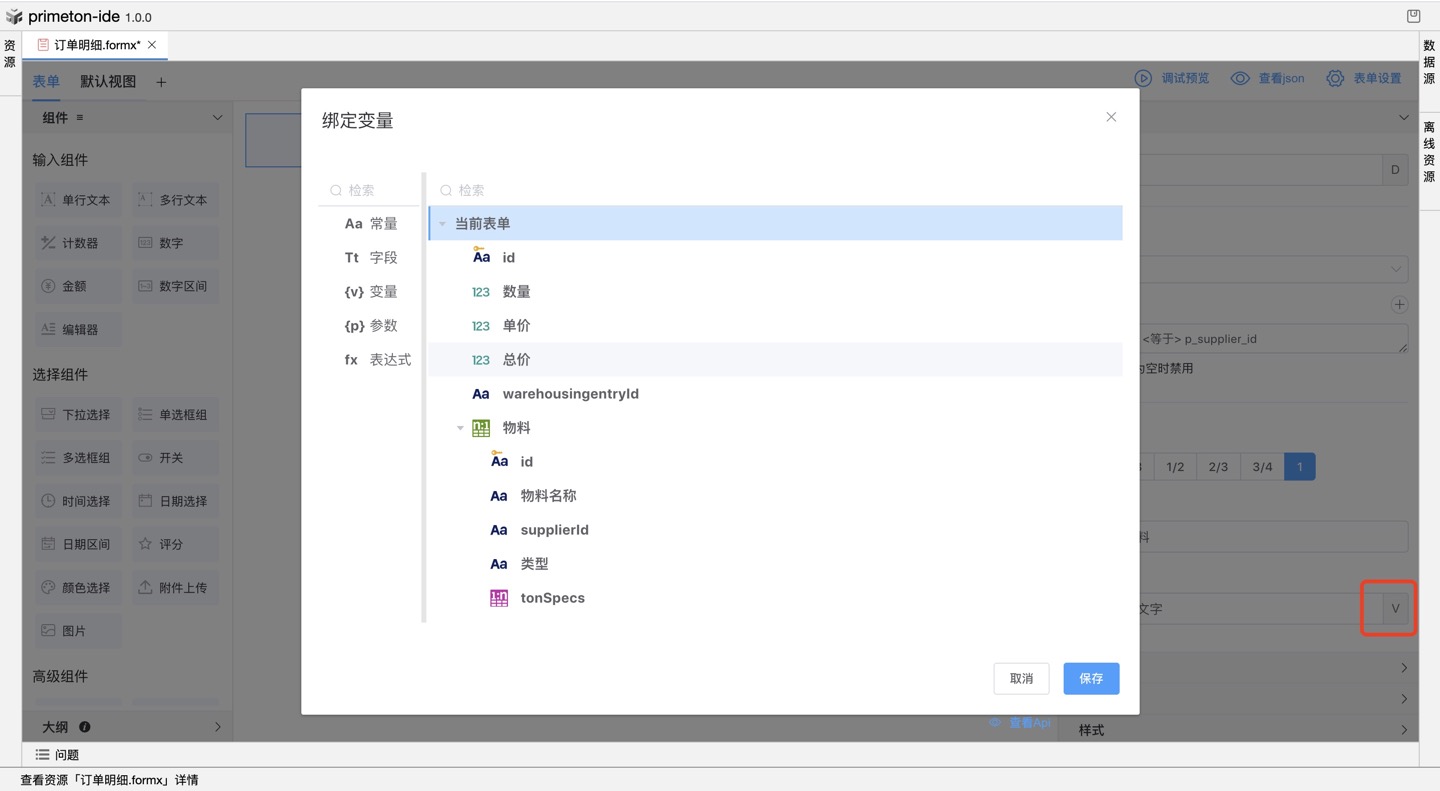
Task: Collapse the 物料 tree node
Action: (460, 428)
